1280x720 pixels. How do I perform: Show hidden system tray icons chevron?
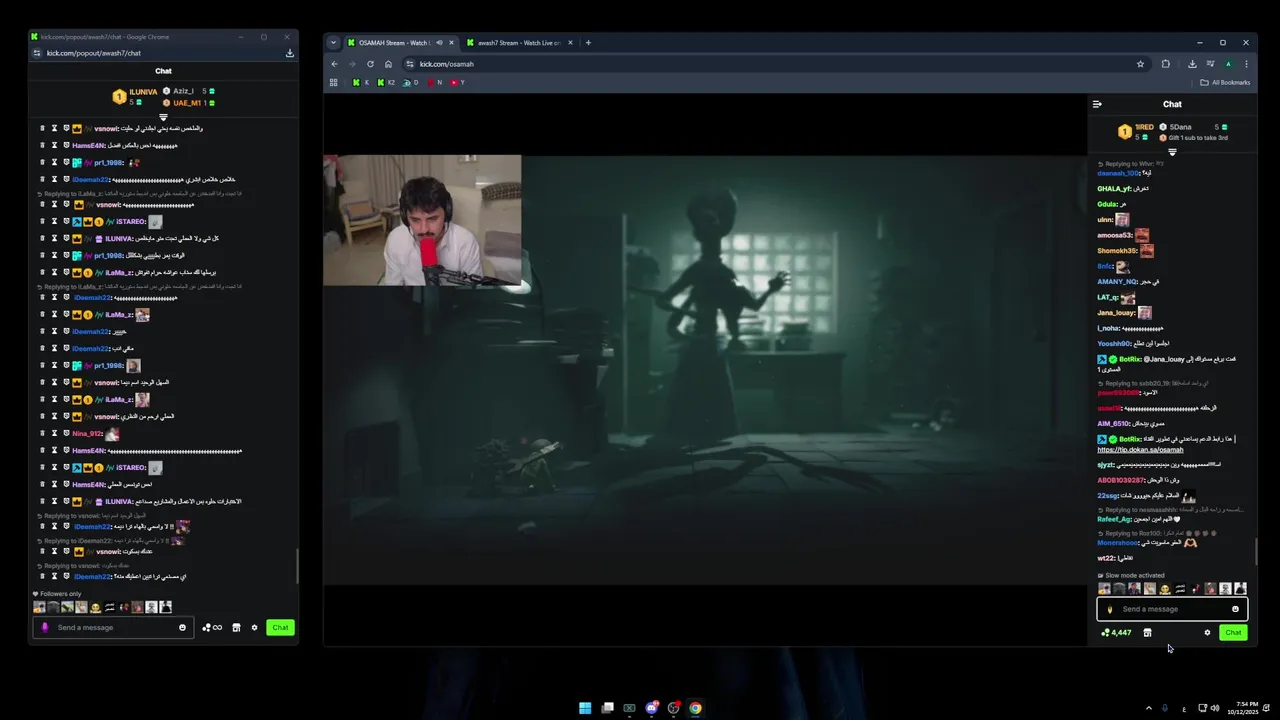pyautogui.click(x=1148, y=708)
